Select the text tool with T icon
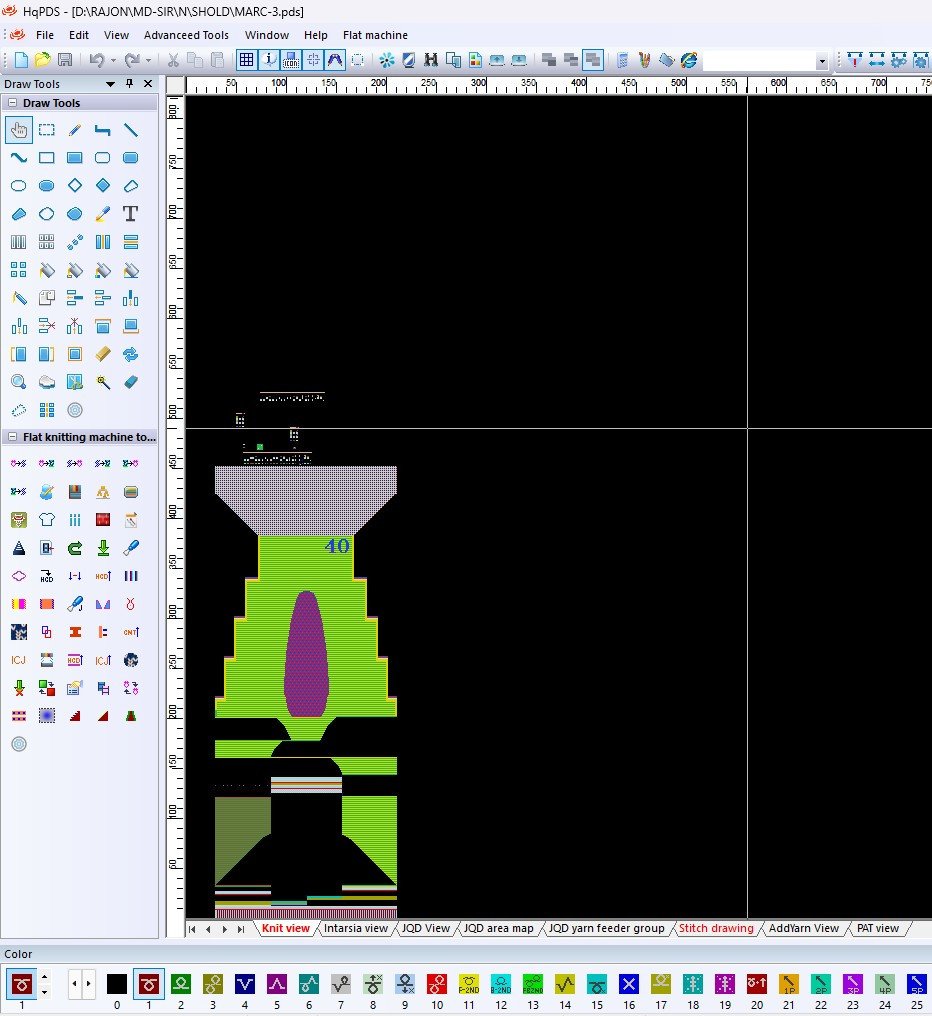The height and width of the screenshot is (1016, 932). [130, 214]
